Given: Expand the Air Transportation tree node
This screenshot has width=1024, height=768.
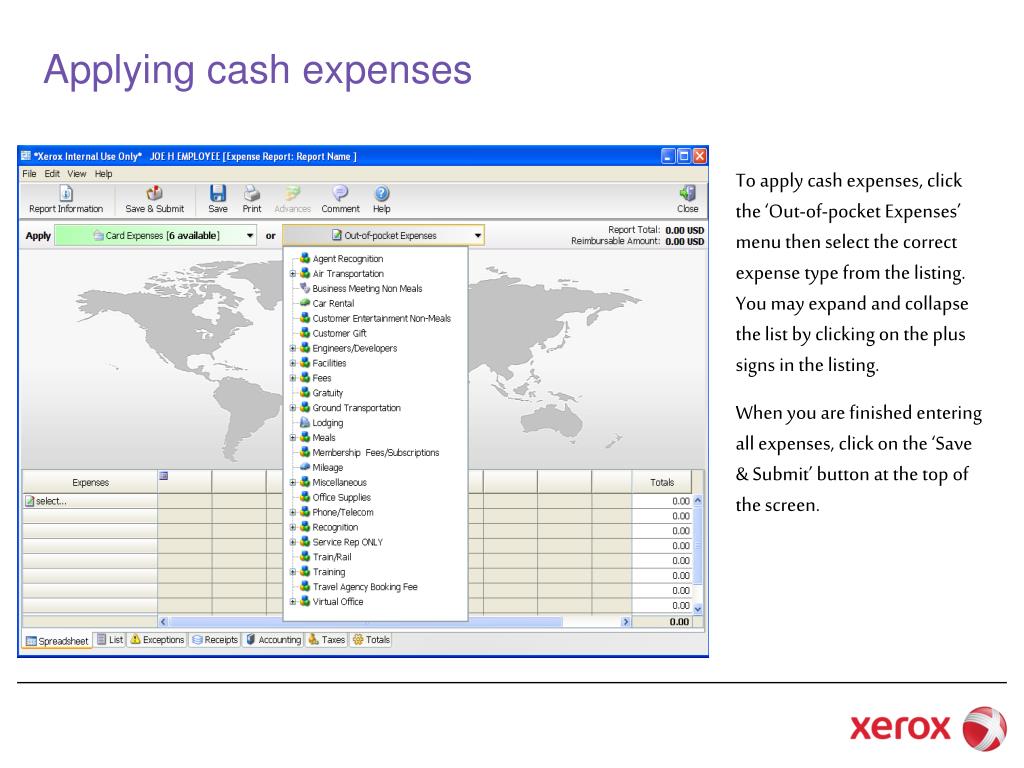Looking at the screenshot, I should coord(293,274).
